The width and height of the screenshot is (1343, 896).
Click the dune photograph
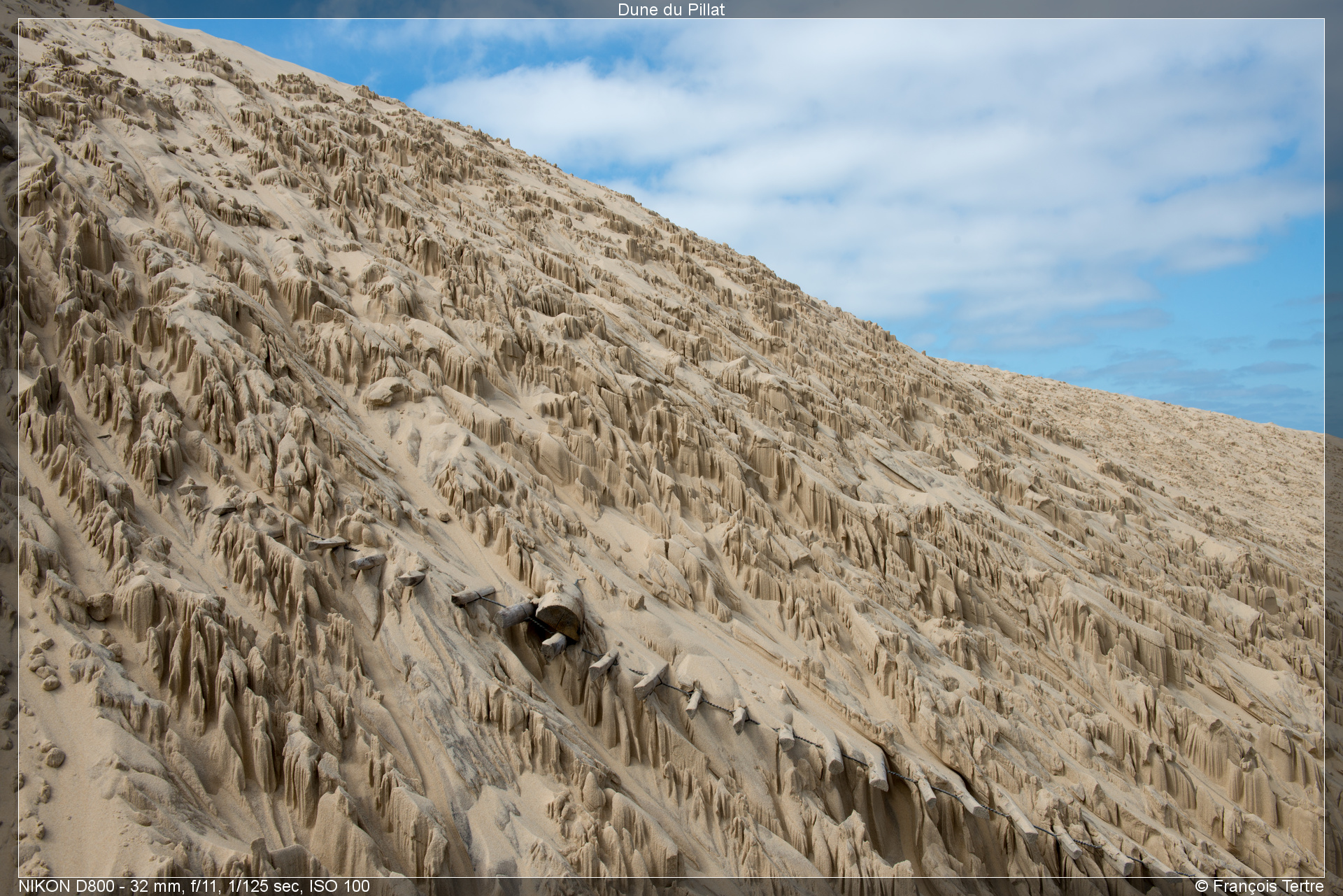coord(671,448)
